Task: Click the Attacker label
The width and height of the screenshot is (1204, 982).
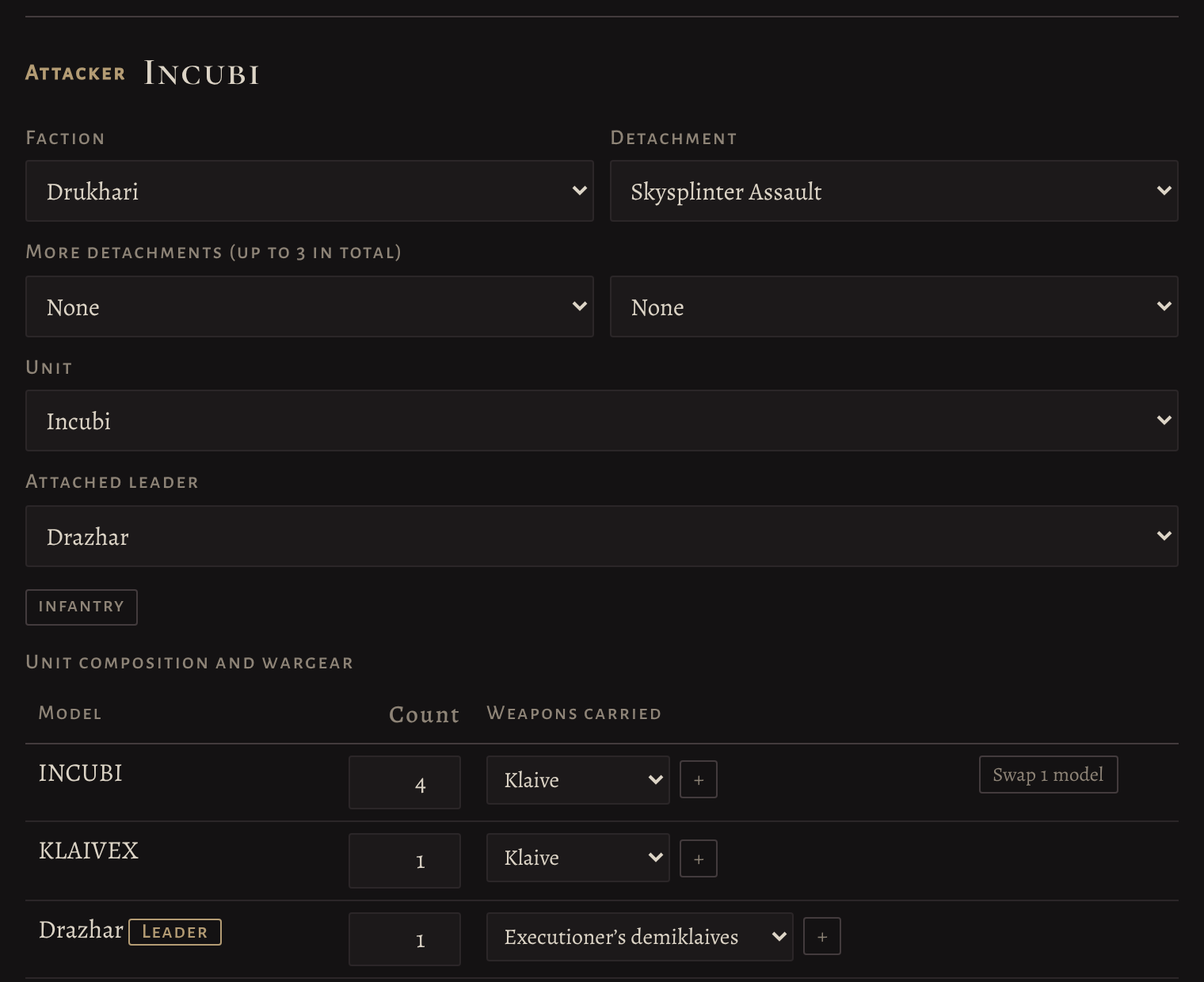Action: point(75,73)
